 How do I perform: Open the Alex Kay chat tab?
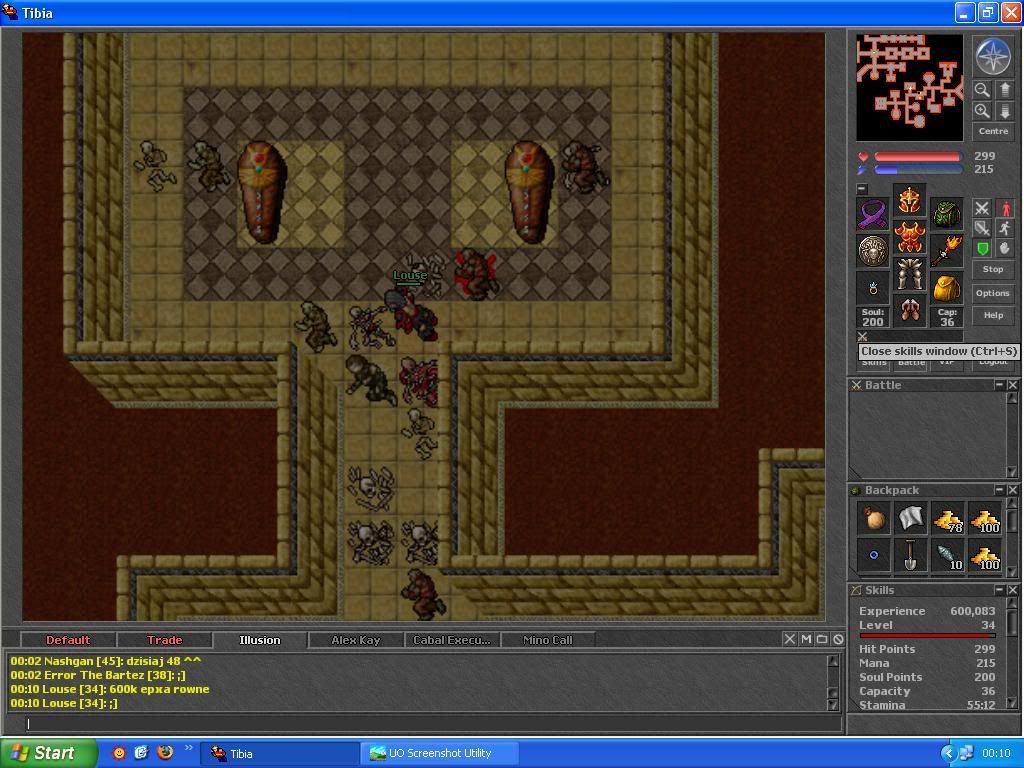click(356, 640)
